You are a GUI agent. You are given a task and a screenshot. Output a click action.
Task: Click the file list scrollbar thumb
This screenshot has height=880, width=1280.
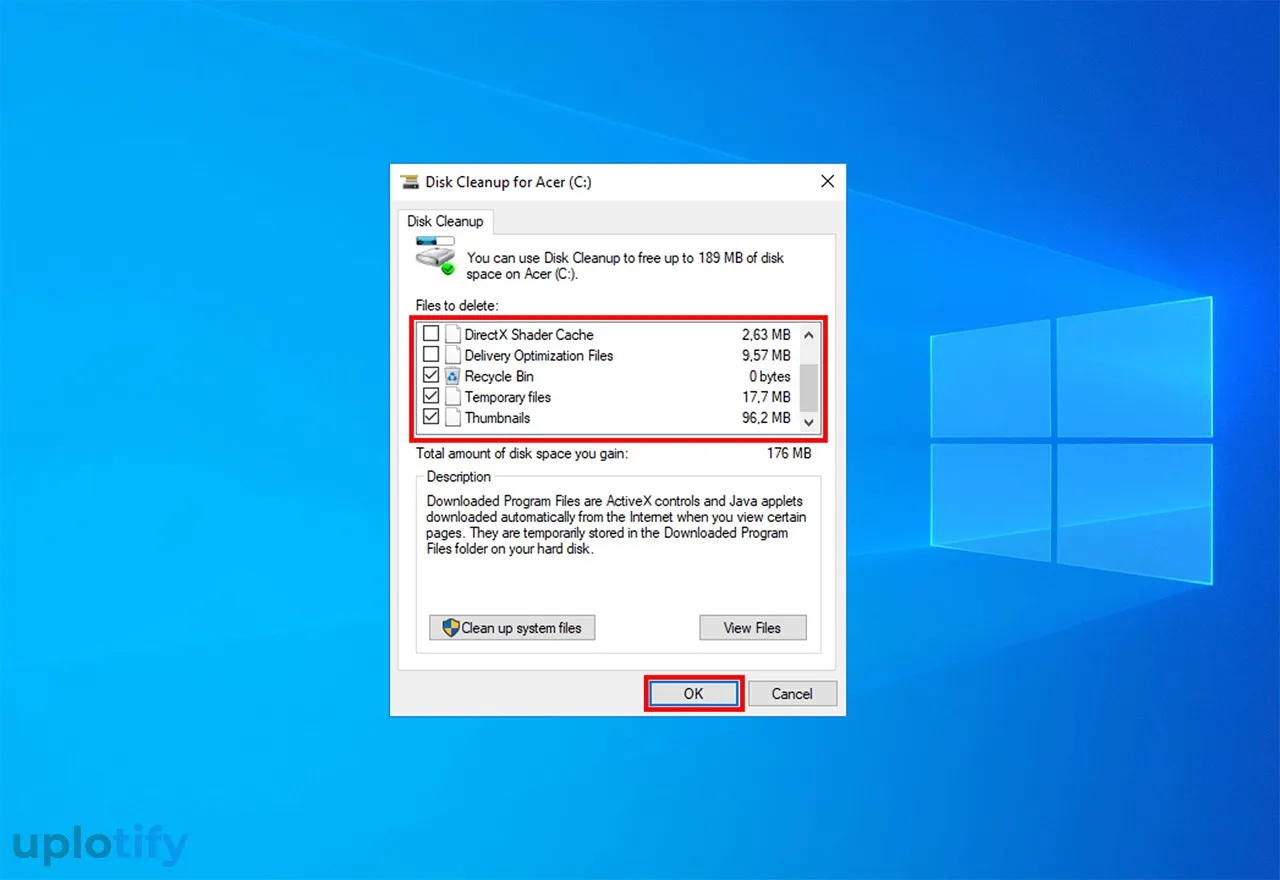coord(809,388)
